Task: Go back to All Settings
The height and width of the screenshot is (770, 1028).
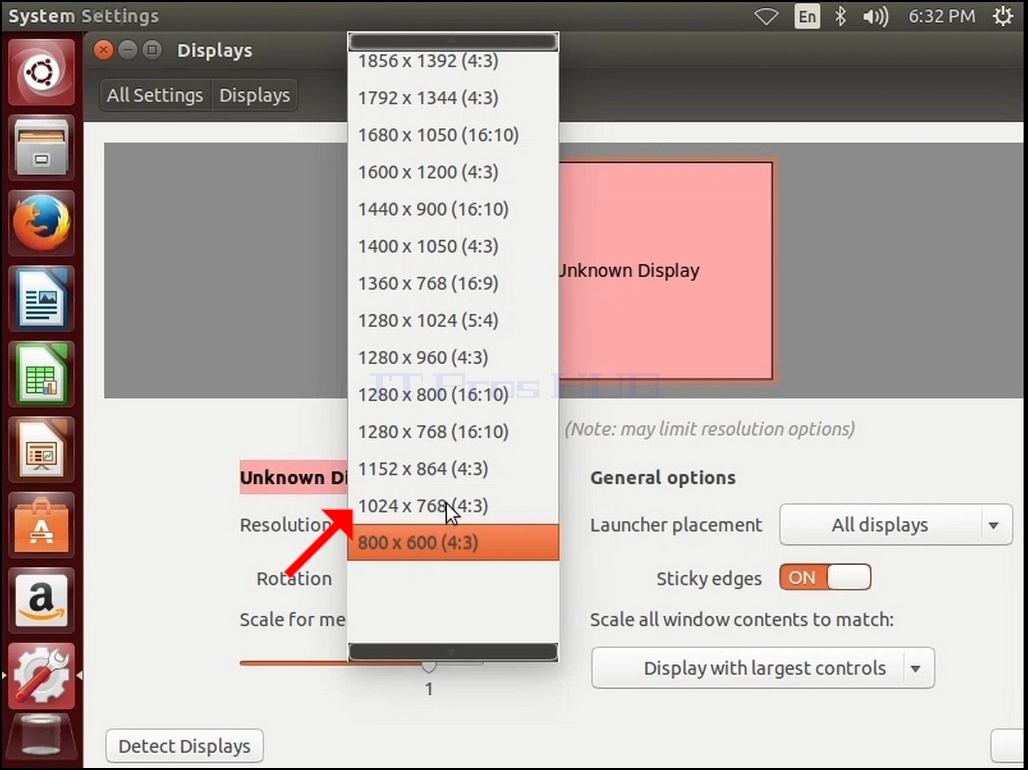Action: (155, 95)
